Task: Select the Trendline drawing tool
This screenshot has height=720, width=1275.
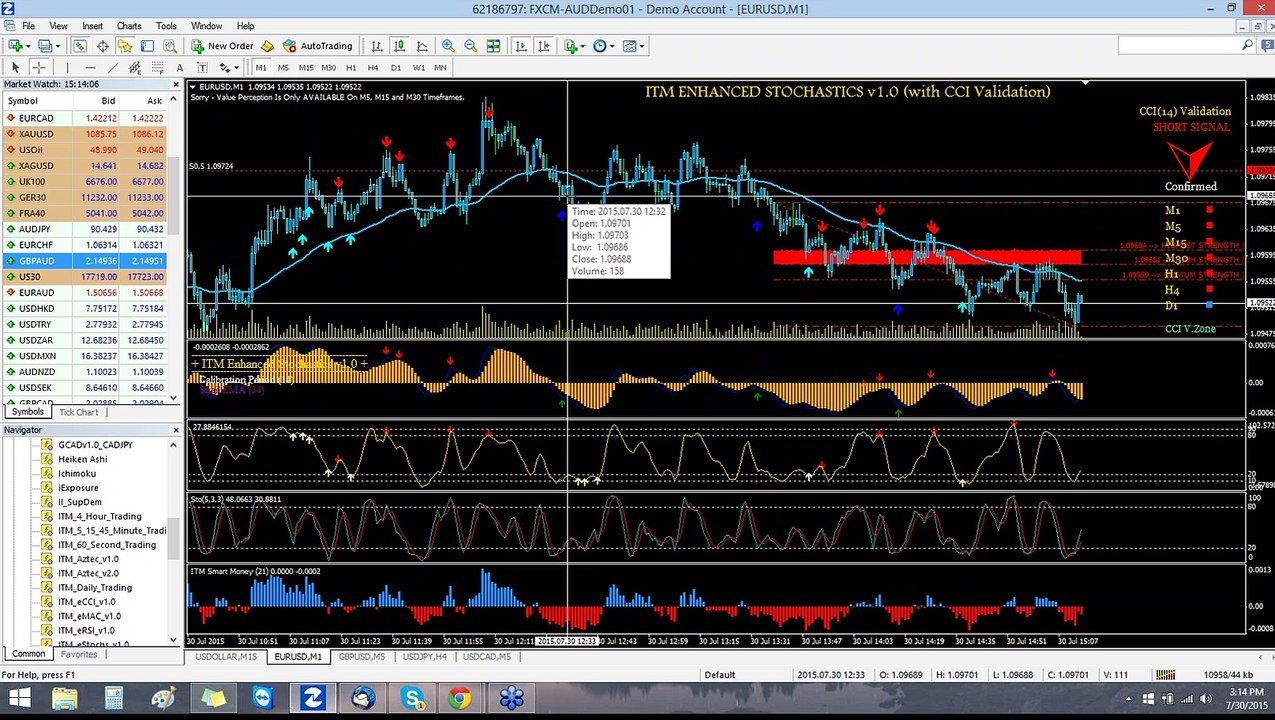Action: pyautogui.click(x=112, y=67)
